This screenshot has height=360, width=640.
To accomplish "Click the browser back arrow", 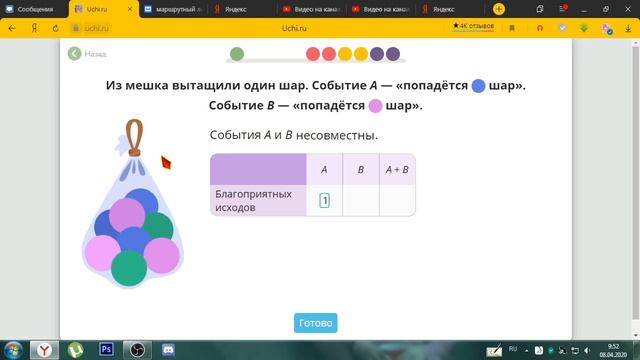I will [x=12, y=28].
